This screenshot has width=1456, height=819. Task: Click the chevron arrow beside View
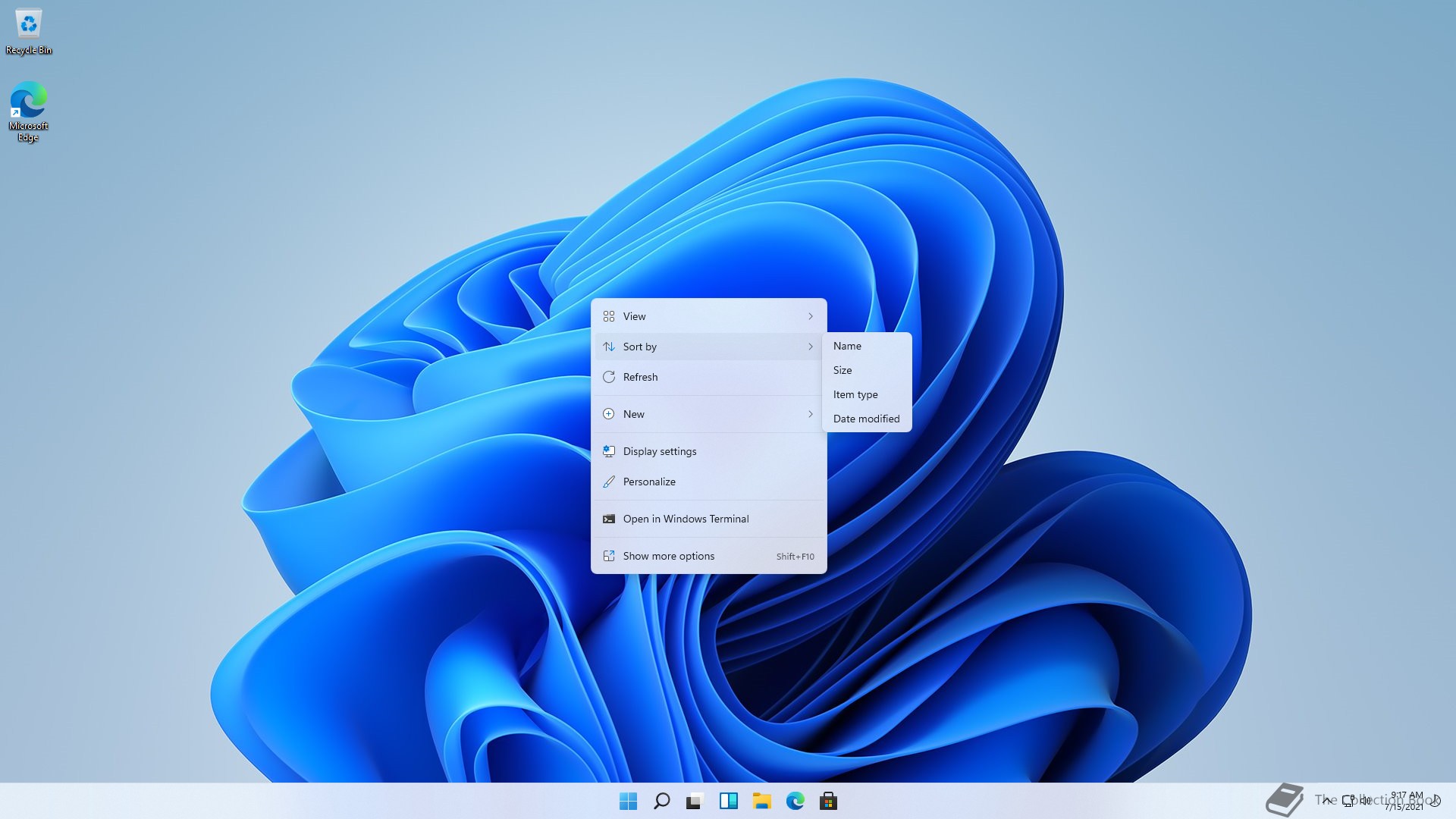pyautogui.click(x=811, y=316)
